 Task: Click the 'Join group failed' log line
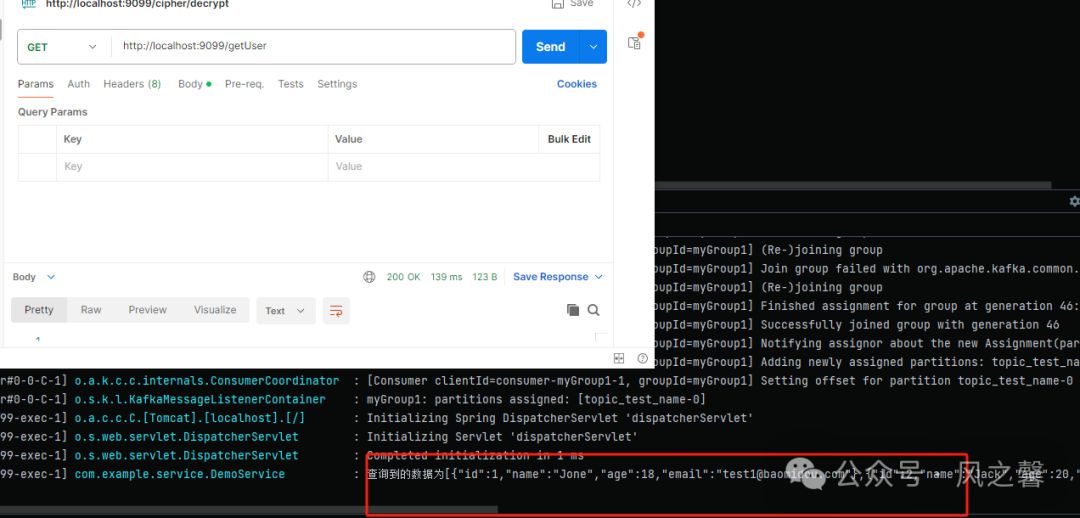click(x=920, y=269)
